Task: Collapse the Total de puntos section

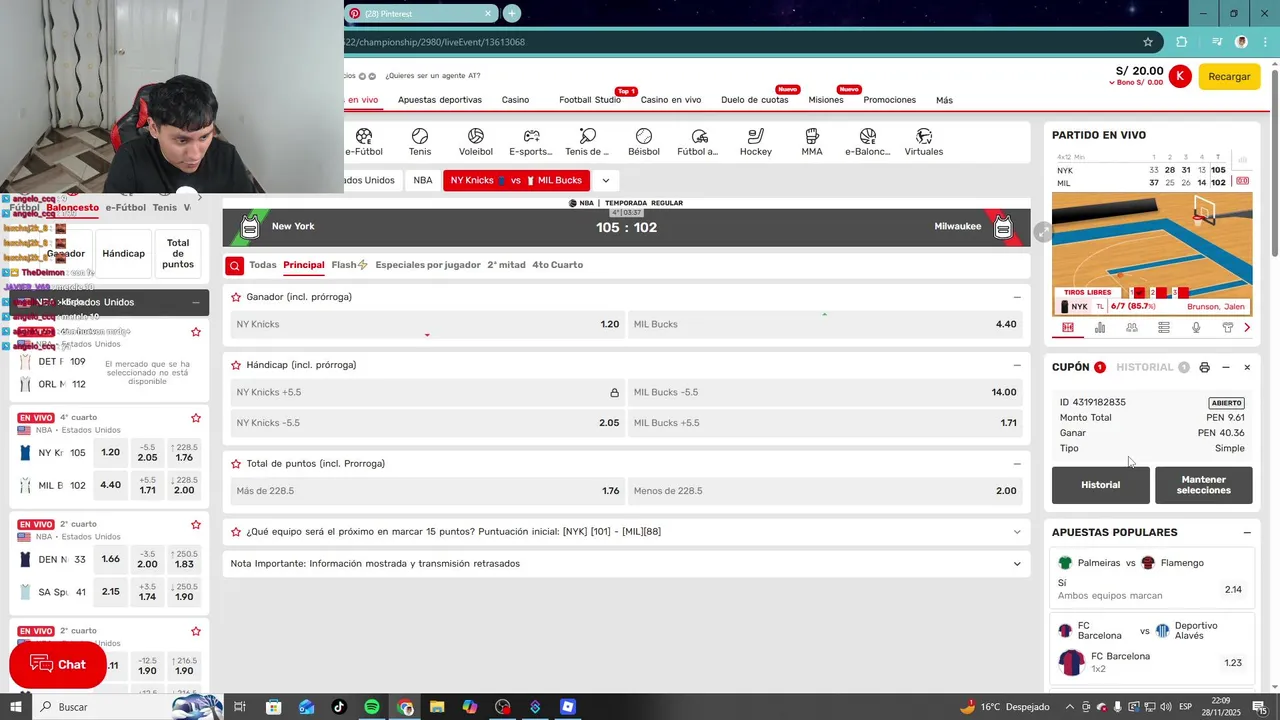Action: pos(1017,464)
